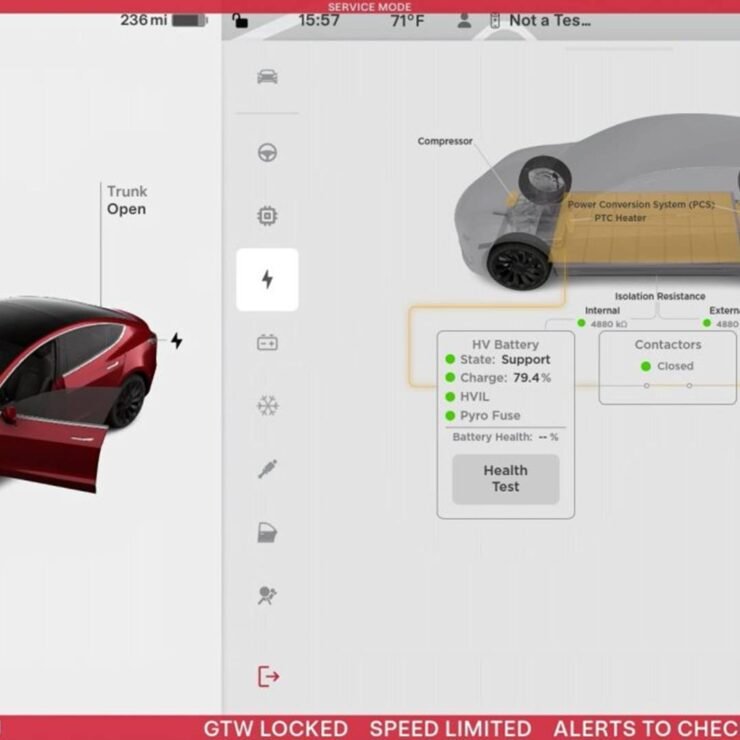
Task: Open the low voltage battery sidebar icon
Action: [267, 343]
